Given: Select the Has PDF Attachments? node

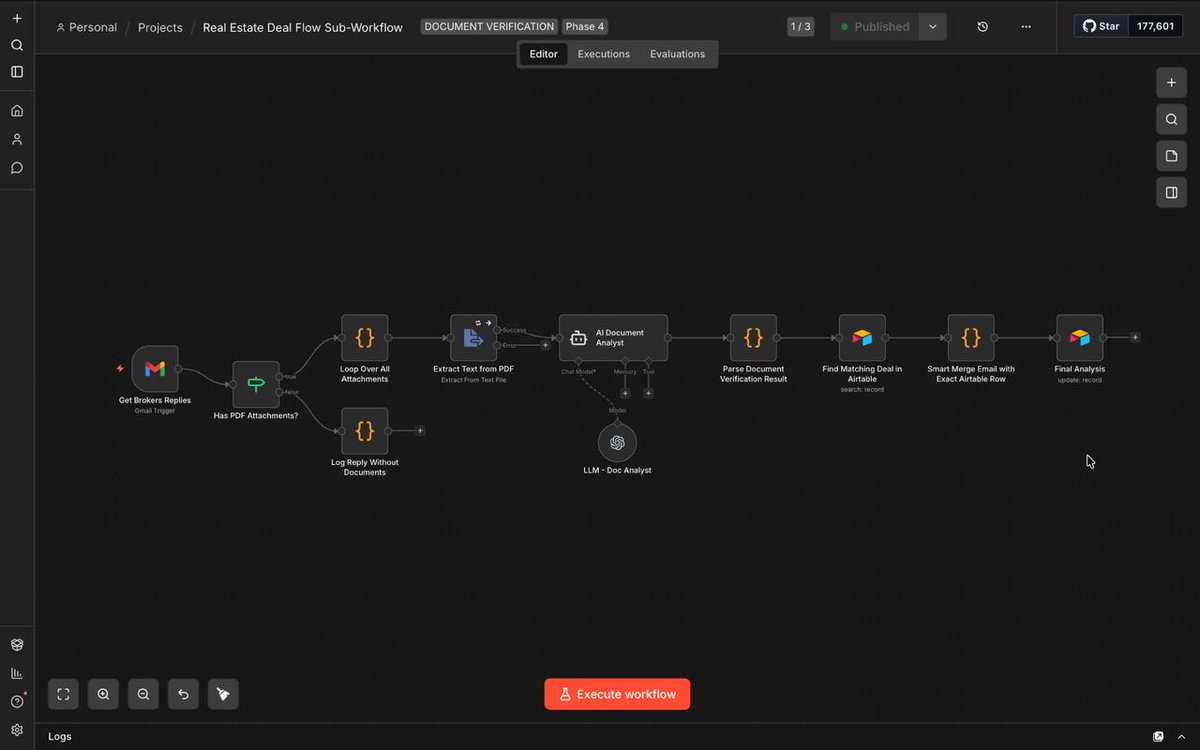Looking at the screenshot, I should (x=256, y=384).
